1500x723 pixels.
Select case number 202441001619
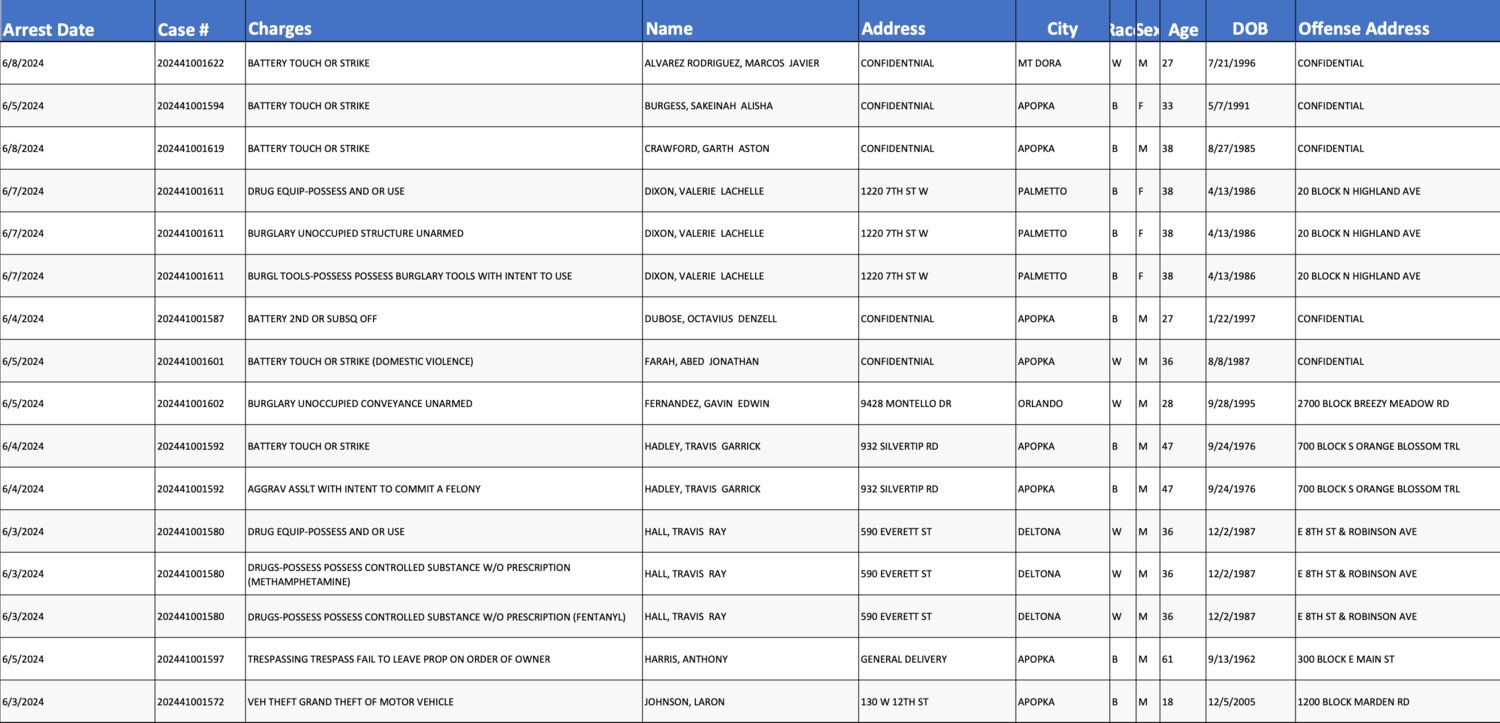coord(190,148)
